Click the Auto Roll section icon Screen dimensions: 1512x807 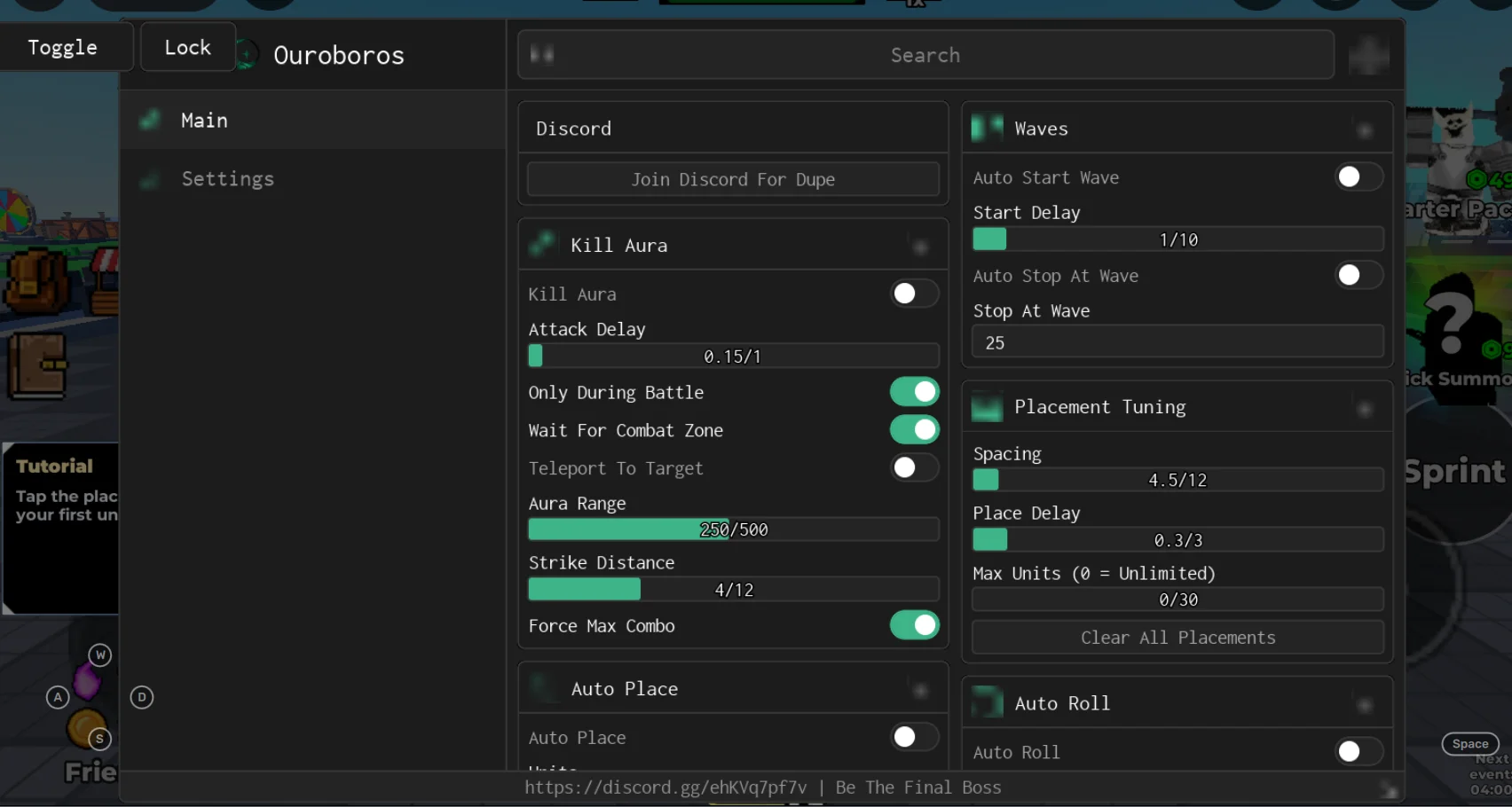point(987,702)
